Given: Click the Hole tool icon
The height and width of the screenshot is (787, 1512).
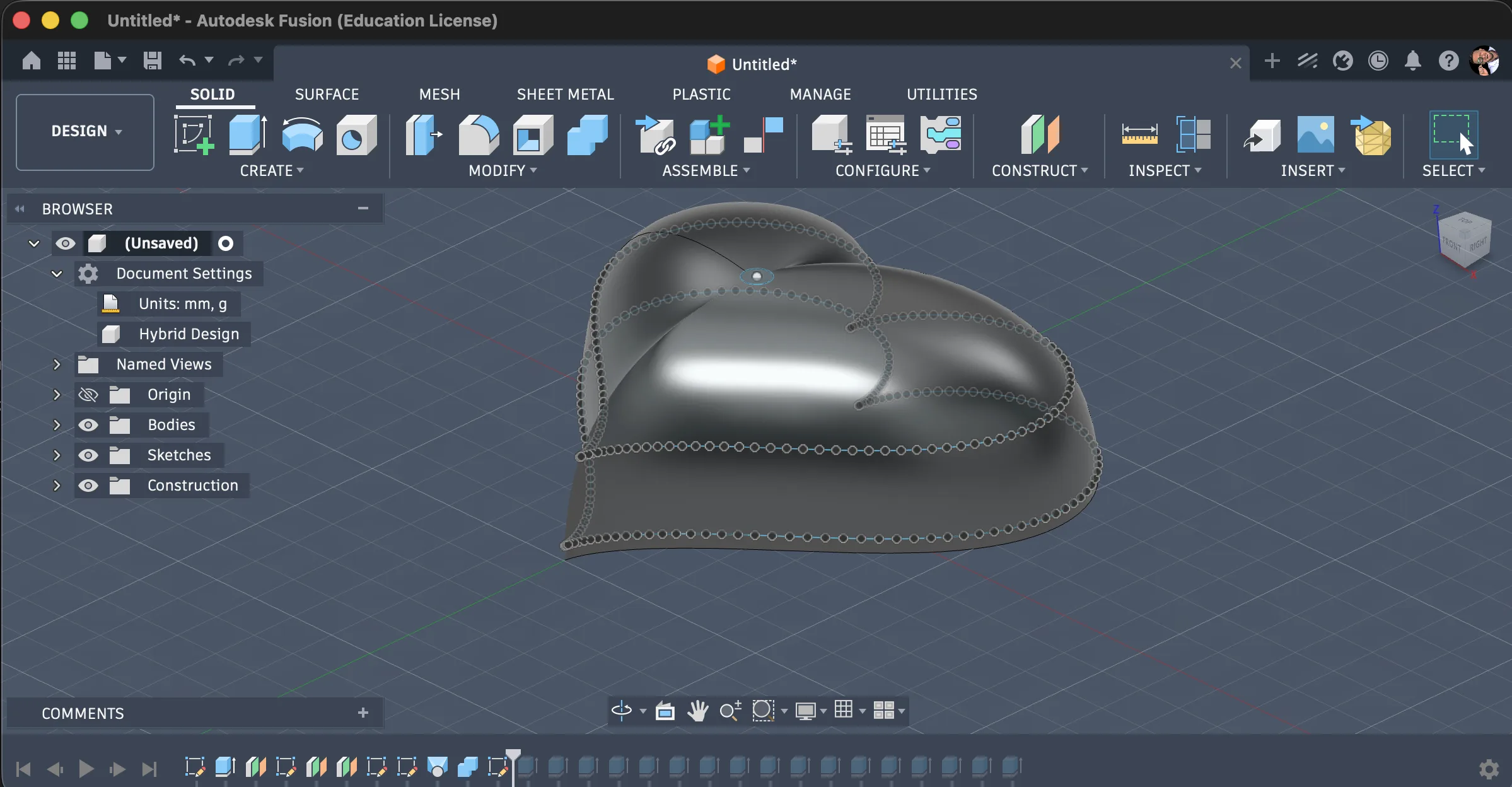Looking at the screenshot, I should tap(356, 134).
